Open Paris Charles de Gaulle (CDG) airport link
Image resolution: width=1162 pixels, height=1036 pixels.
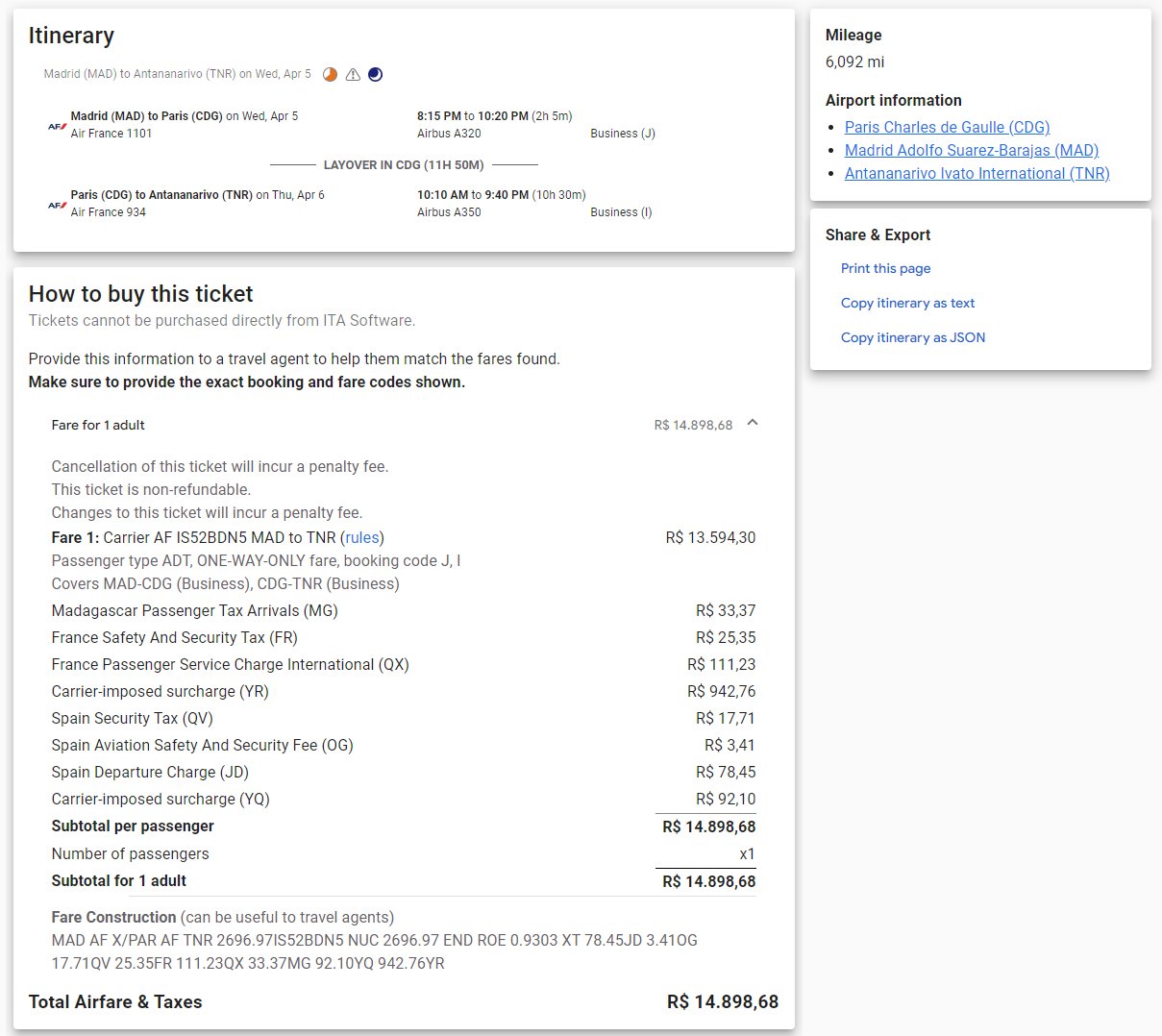pos(947,127)
